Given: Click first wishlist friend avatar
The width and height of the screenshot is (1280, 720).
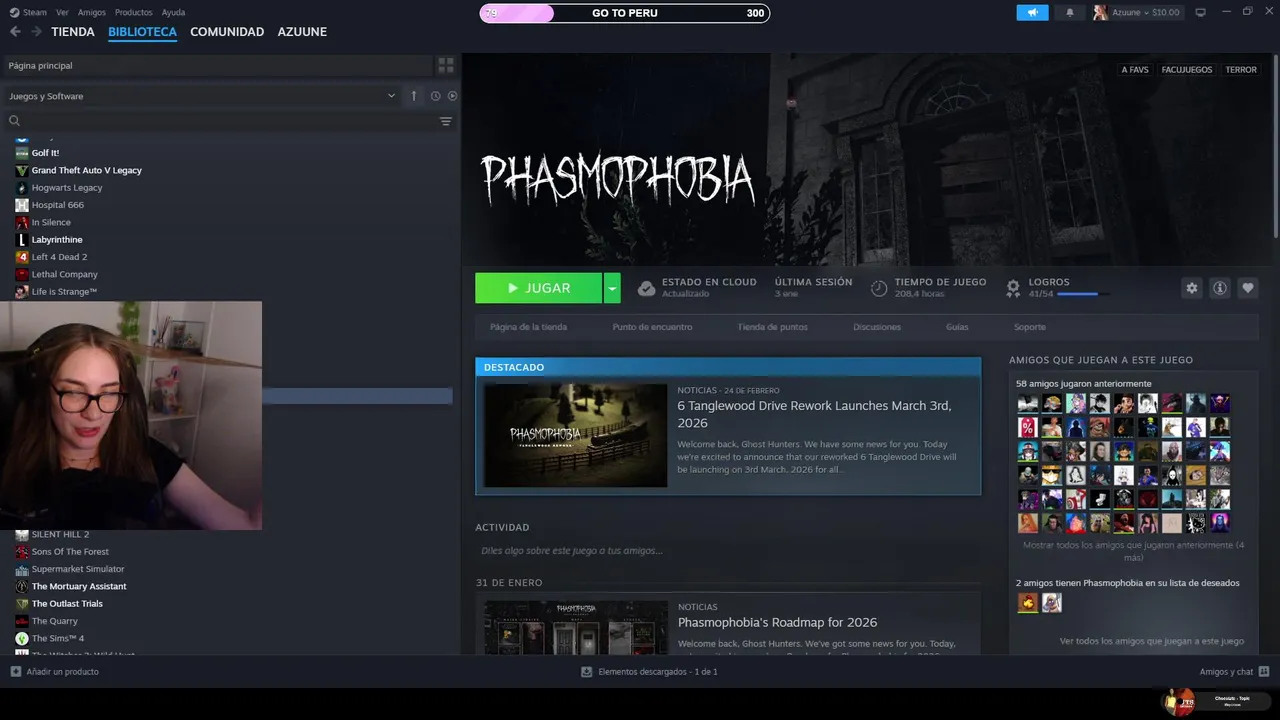Looking at the screenshot, I should [x=1028, y=603].
